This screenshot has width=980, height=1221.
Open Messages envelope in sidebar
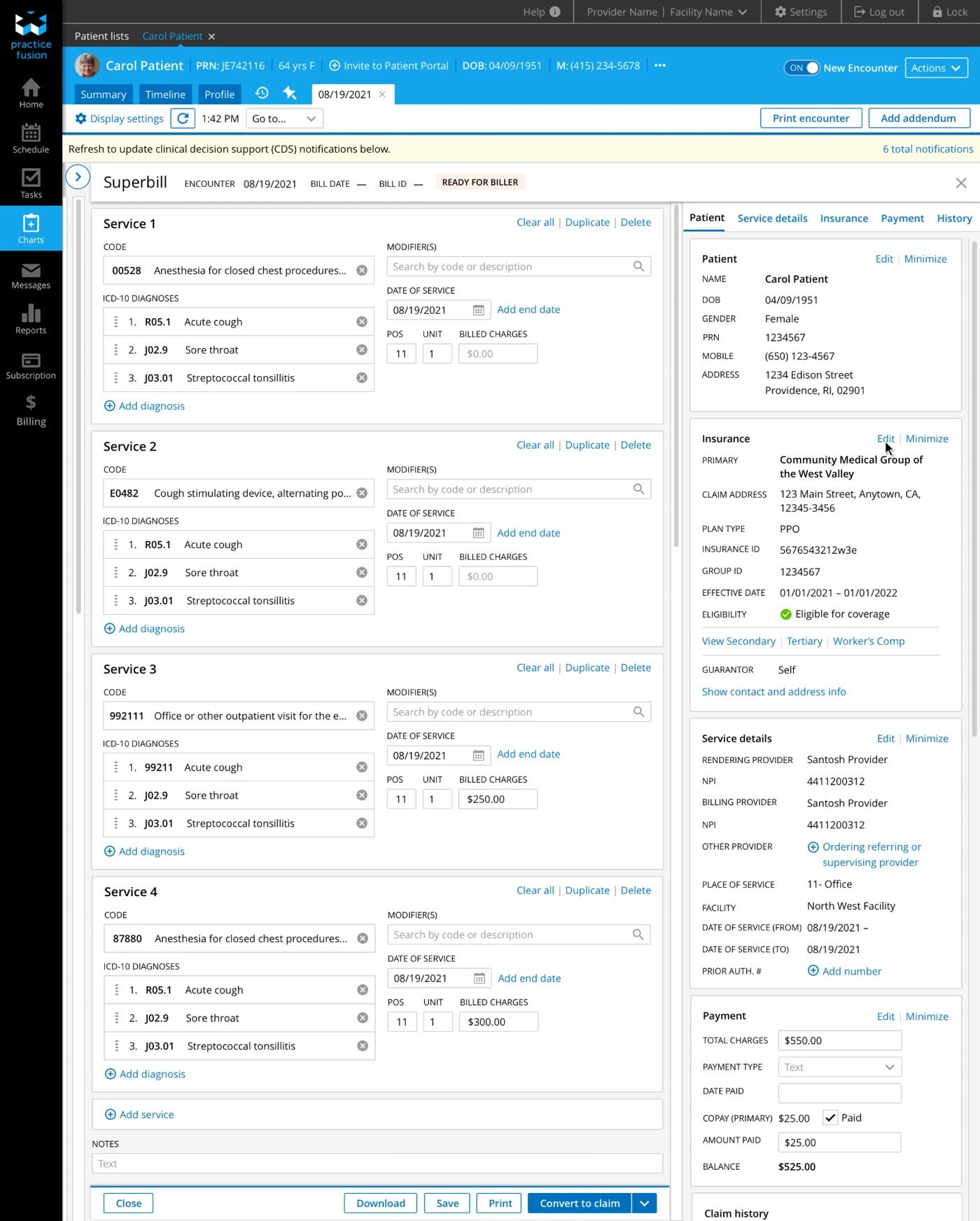31,276
